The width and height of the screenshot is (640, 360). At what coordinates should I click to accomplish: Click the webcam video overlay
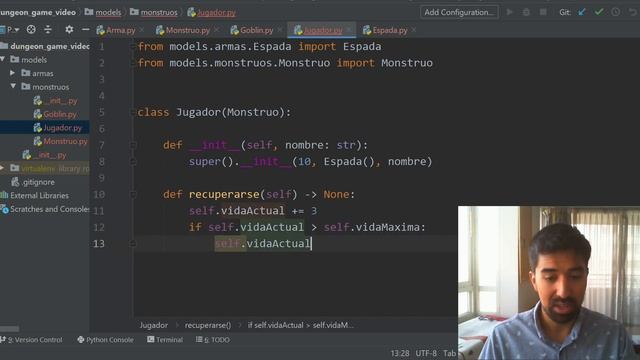point(549,283)
